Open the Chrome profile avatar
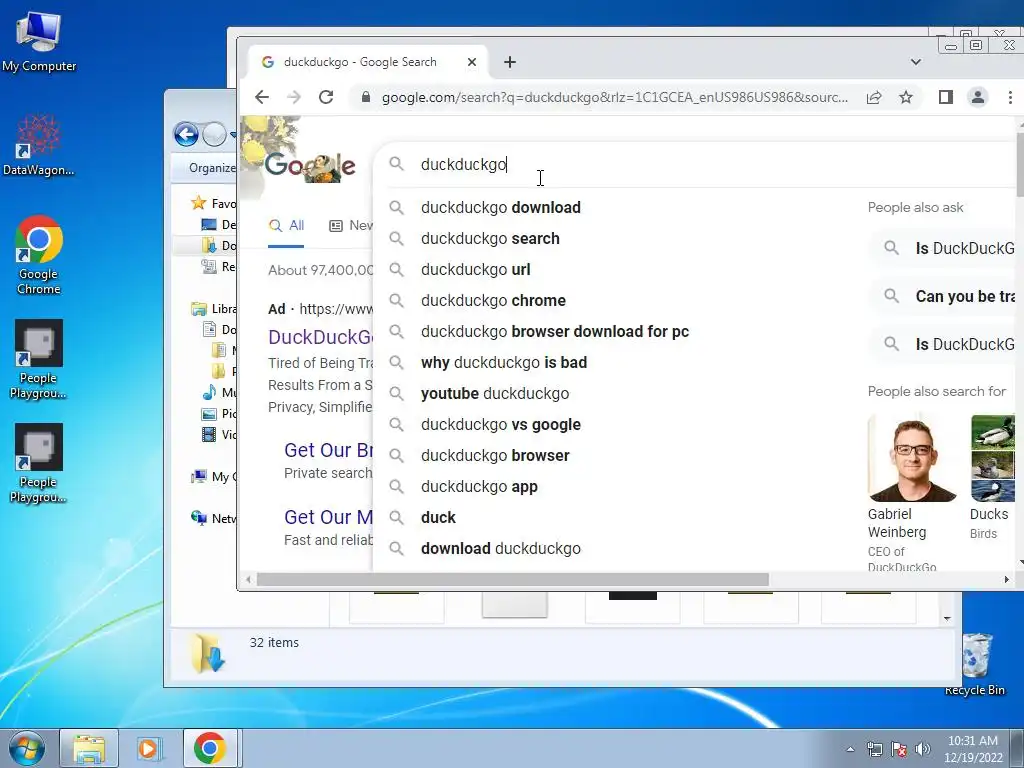 coord(978,97)
